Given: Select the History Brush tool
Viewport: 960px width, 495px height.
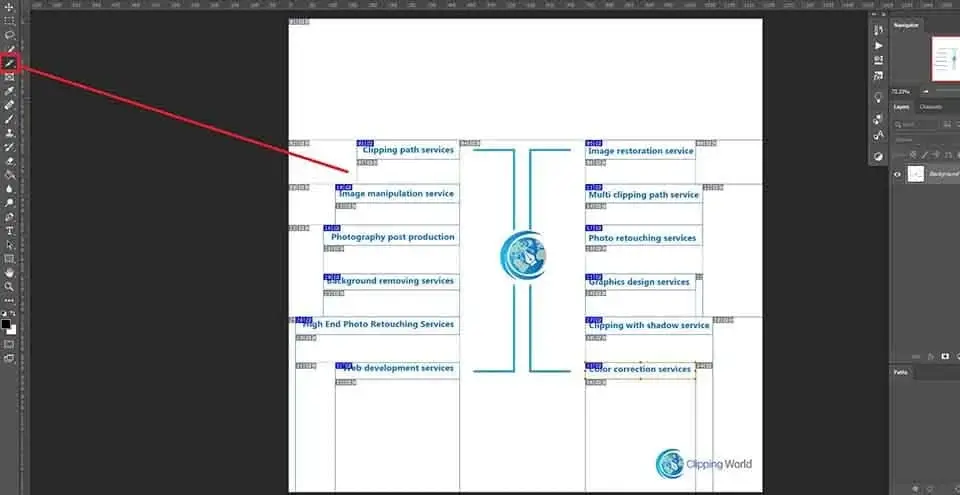Looking at the screenshot, I should coord(9,147).
